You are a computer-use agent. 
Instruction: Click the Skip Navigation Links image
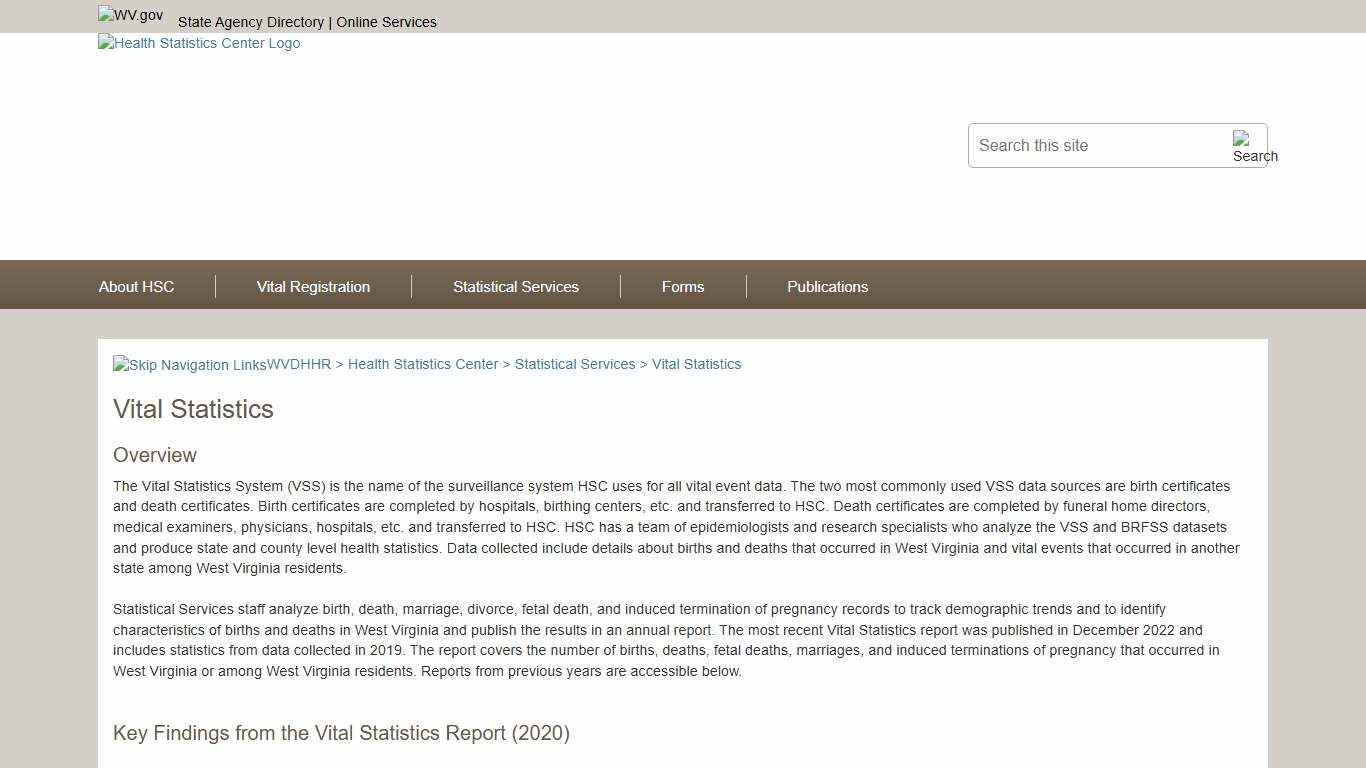pos(189,365)
